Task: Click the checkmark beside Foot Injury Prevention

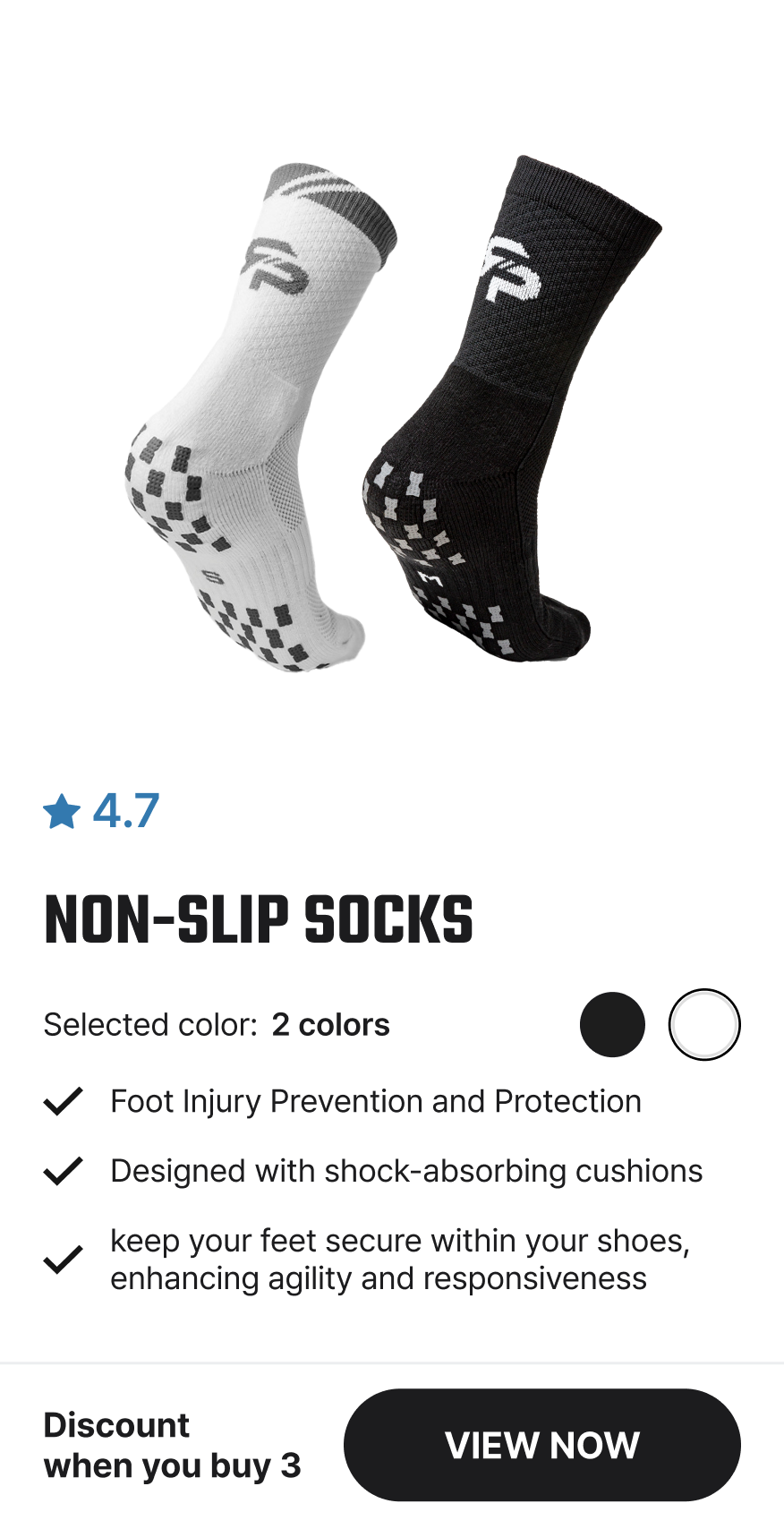Action: [x=63, y=1101]
